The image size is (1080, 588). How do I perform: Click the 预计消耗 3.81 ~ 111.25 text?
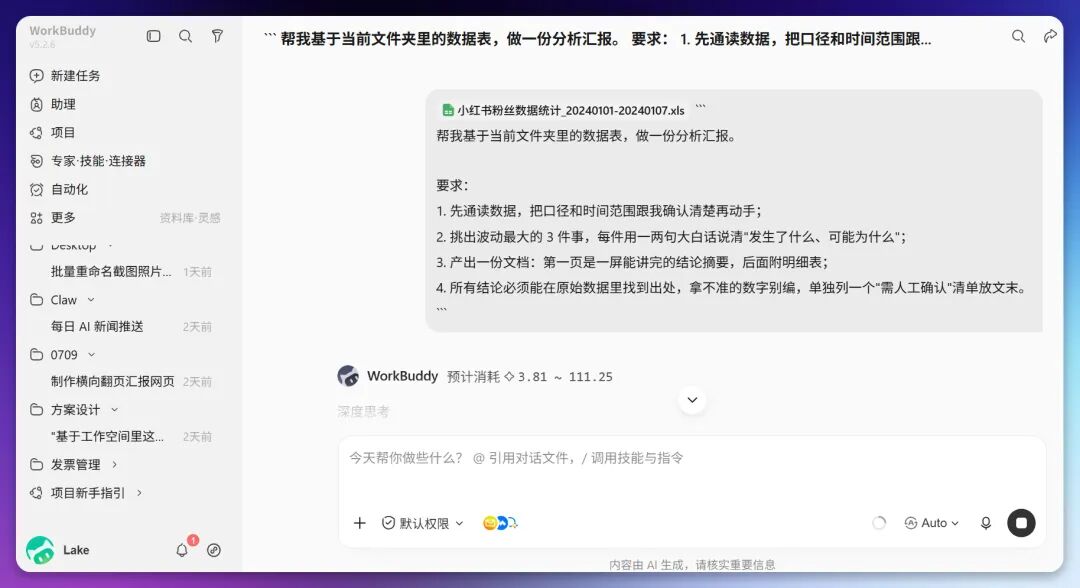pyautogui.click(x=530, y=377)
